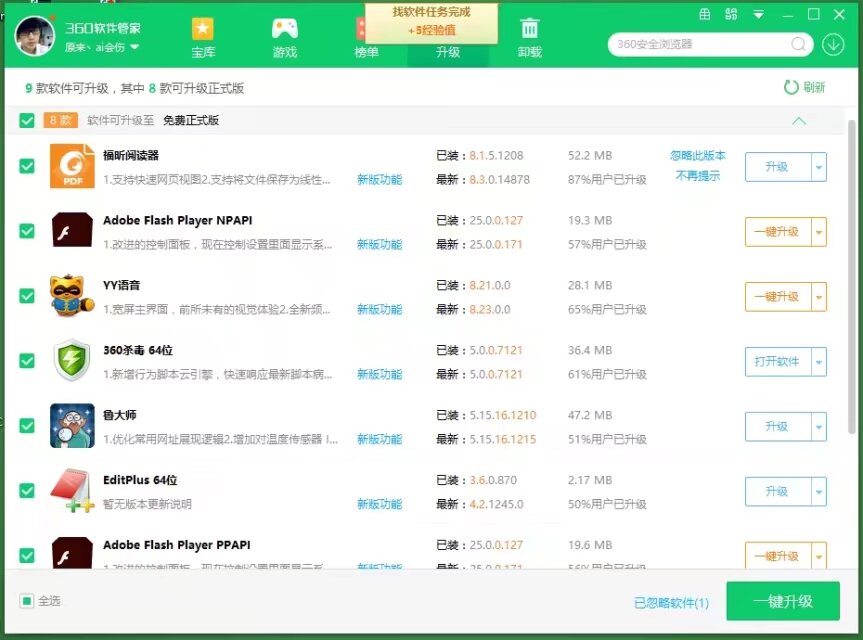Click the 360杀毒 green shield icon

72,361
